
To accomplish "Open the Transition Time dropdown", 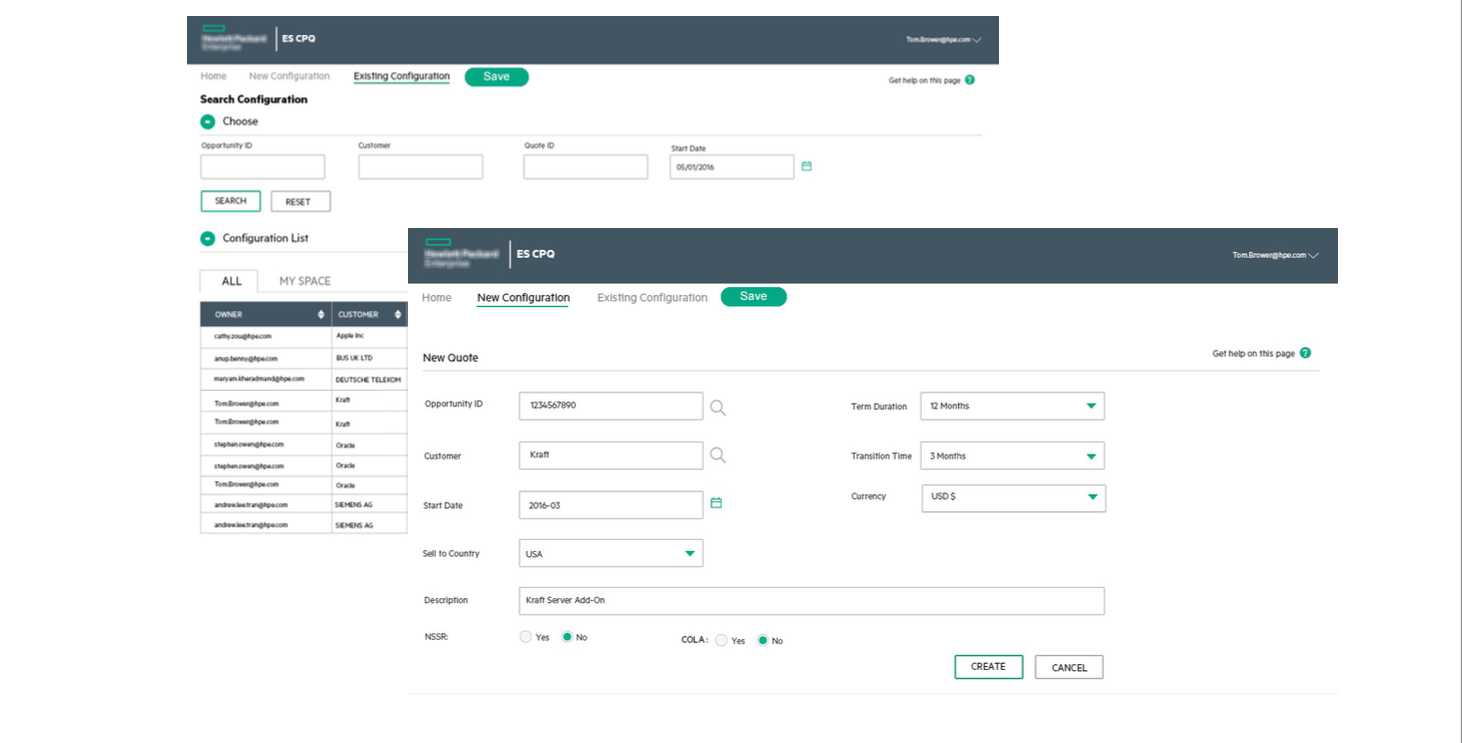I will click(1012, 456).
